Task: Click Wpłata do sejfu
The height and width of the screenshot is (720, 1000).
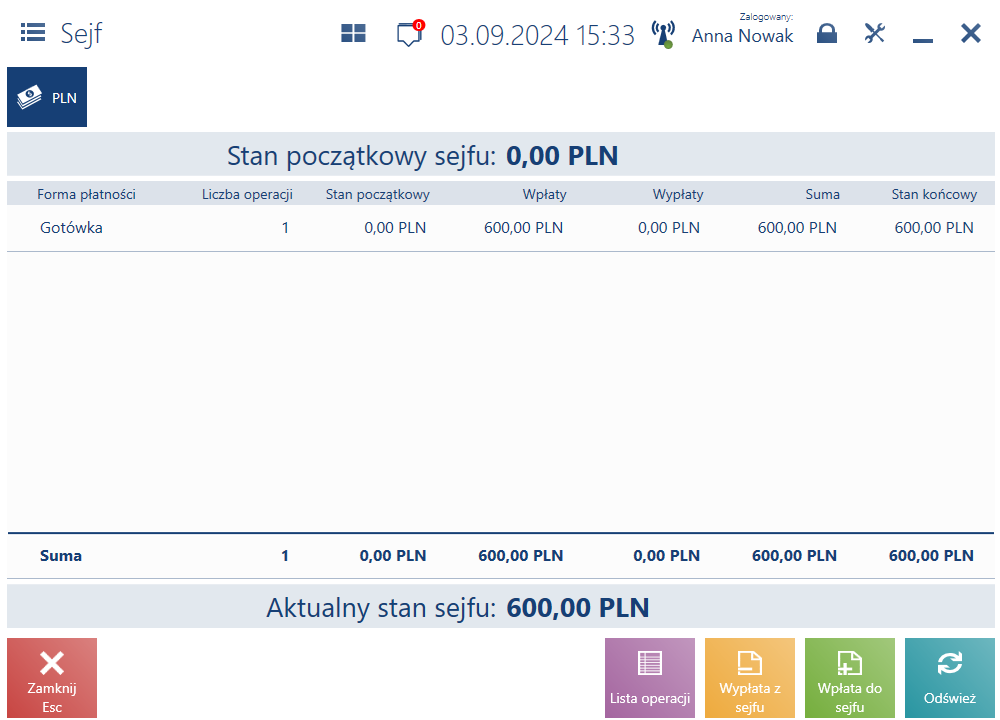Action: (849, 678)
